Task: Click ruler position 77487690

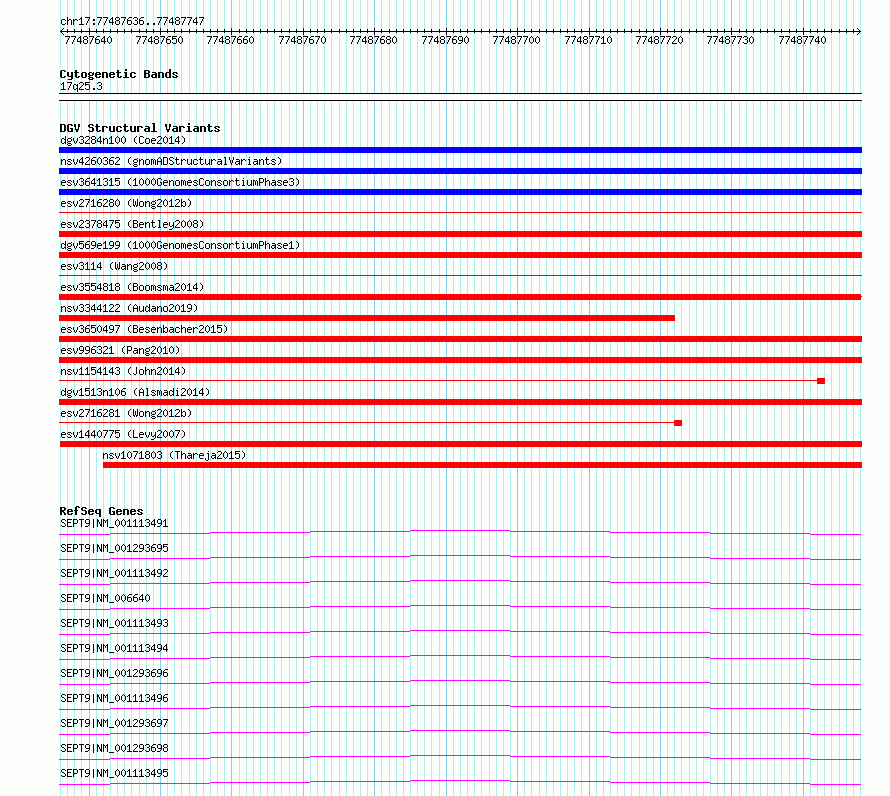Action: pos(446,40)
